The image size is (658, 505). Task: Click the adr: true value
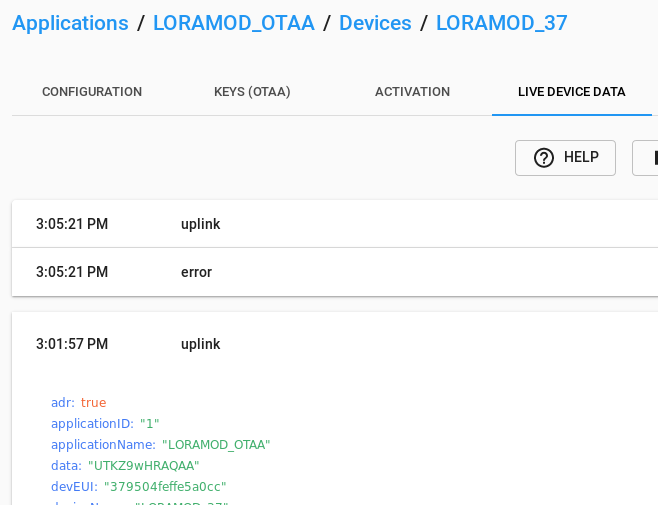[93, 403]
